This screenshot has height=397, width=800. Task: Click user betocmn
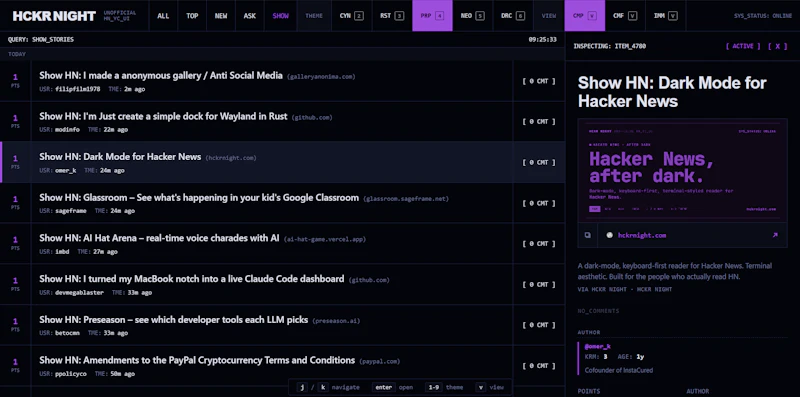coord(67,333)
